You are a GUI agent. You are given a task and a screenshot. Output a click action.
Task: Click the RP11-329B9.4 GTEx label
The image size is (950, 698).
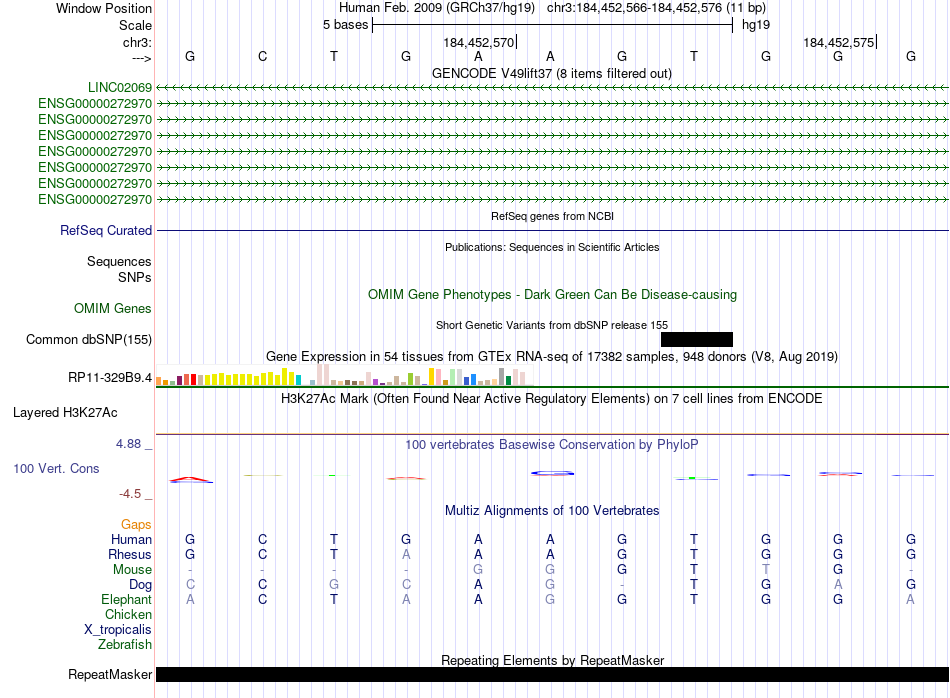pos(110,377)
